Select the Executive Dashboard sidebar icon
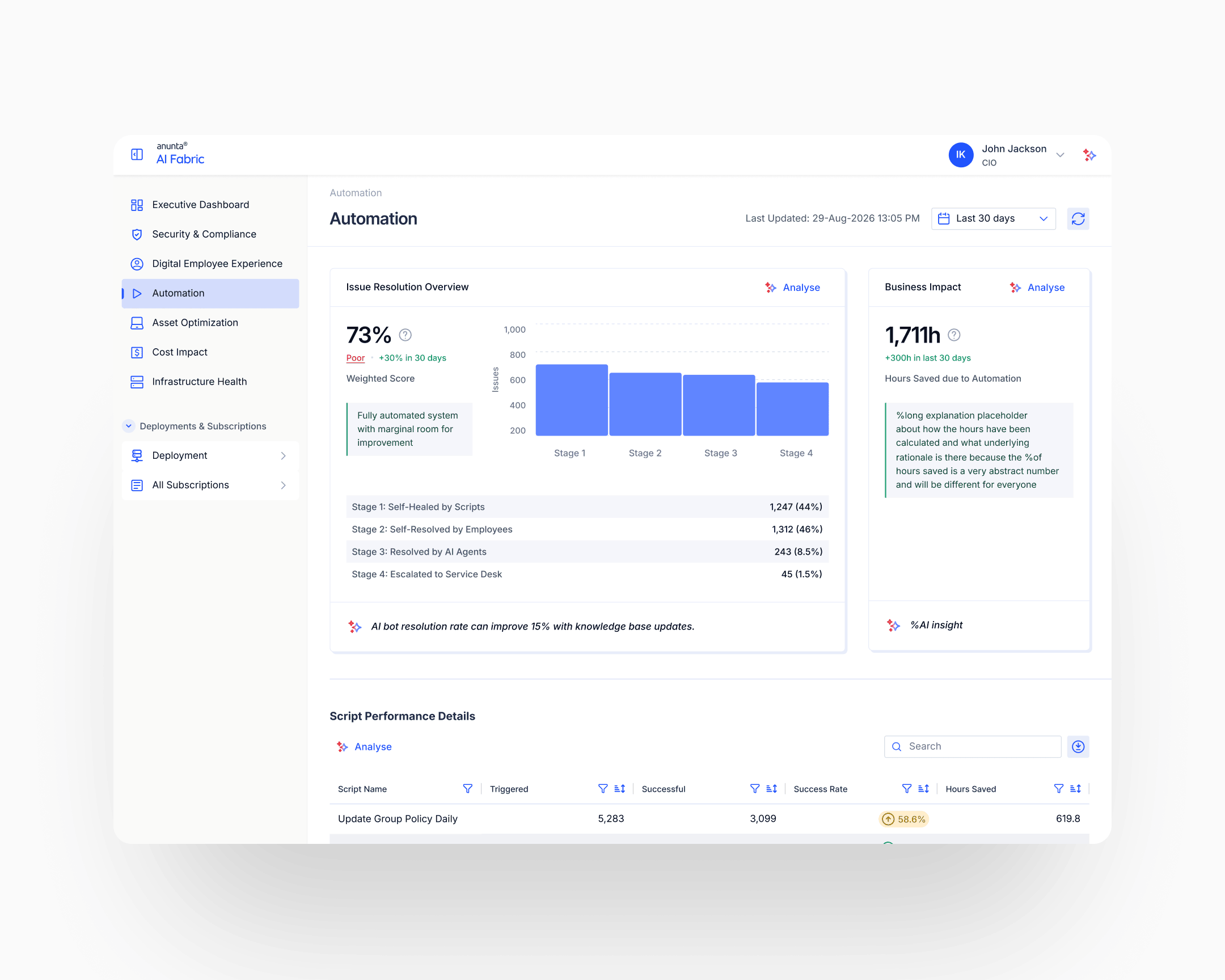The width and height of the screenshot is (1225, 980). click(x=137, y=205)
